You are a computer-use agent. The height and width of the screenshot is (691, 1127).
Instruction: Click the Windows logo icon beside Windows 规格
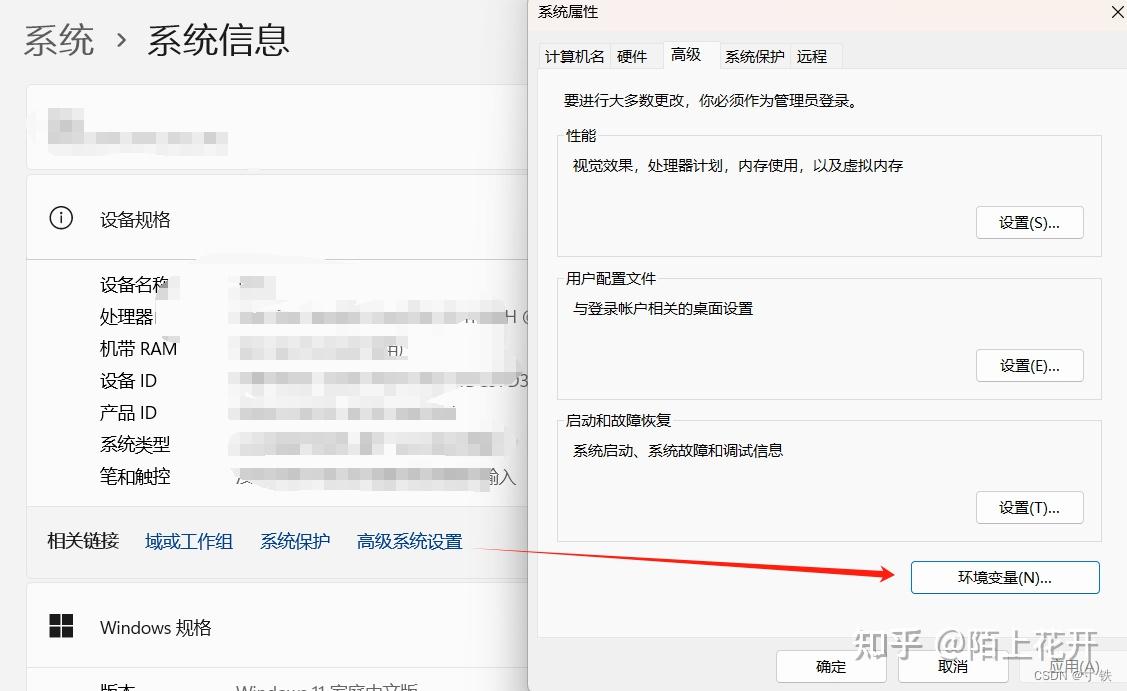61,626
